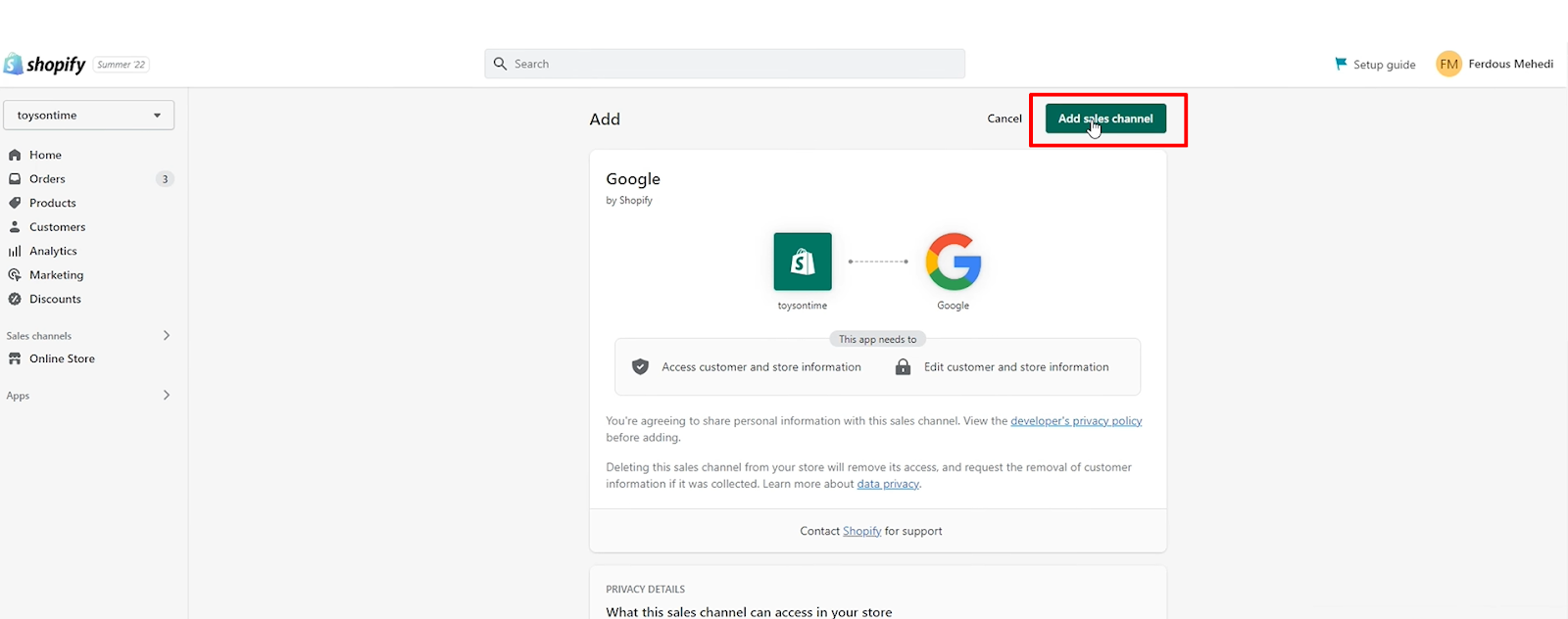Open Analytics in the sidebar

point(53,251)
